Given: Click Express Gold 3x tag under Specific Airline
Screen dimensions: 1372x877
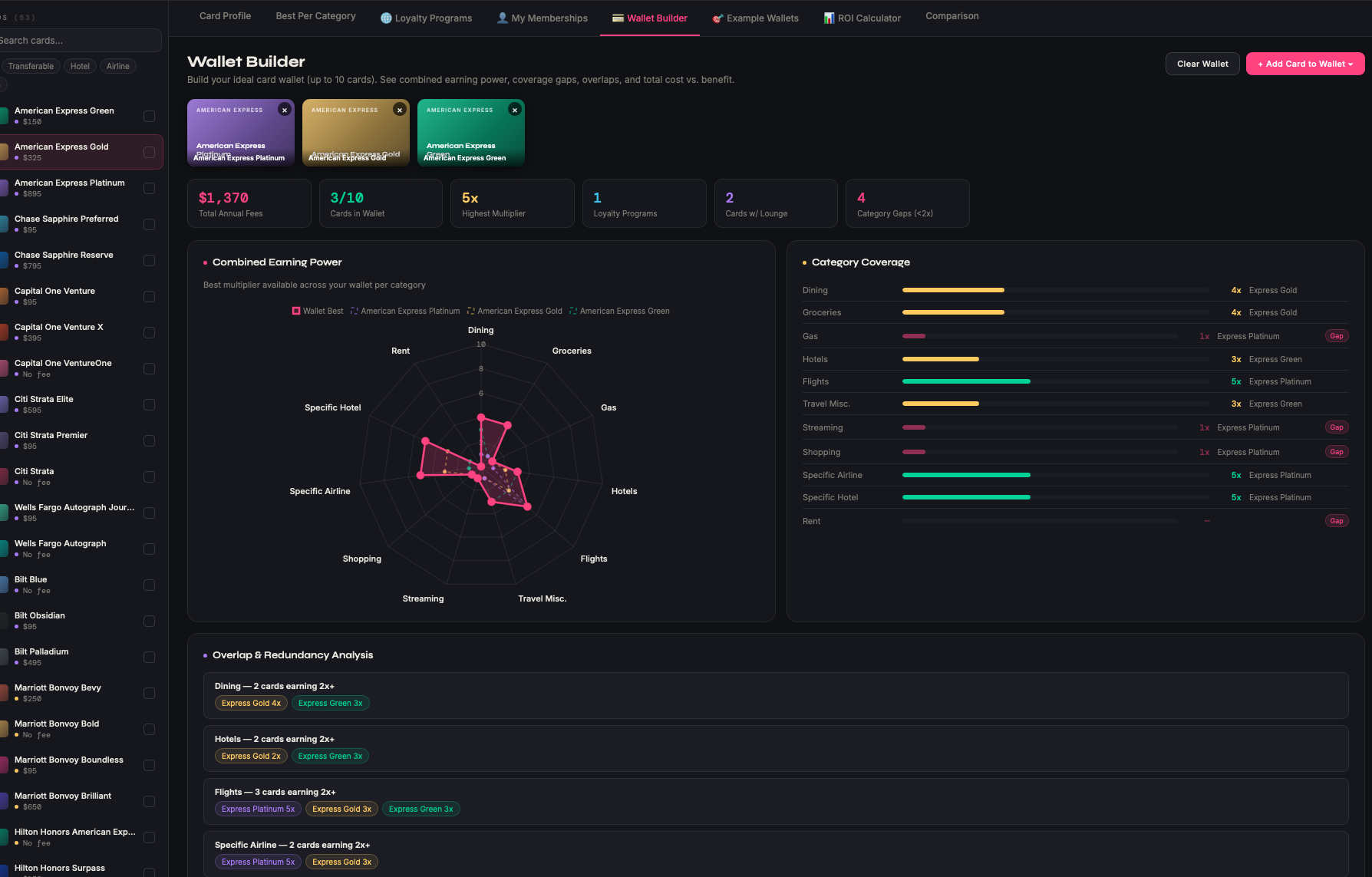Looking at the screenshot, I should [x=341, y=862].
